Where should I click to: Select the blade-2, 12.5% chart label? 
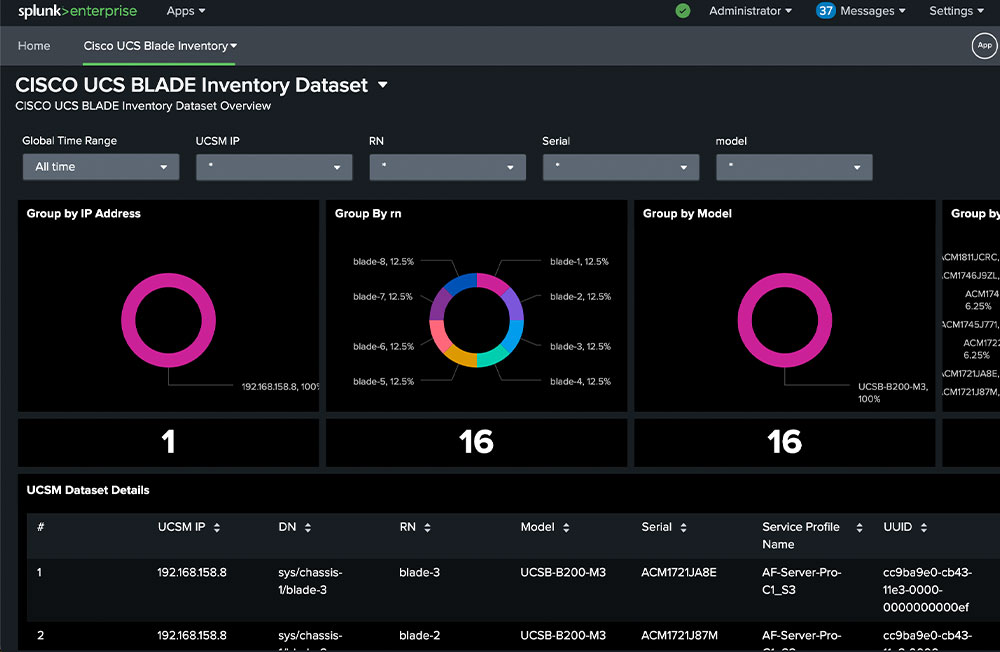coord(580,297)
